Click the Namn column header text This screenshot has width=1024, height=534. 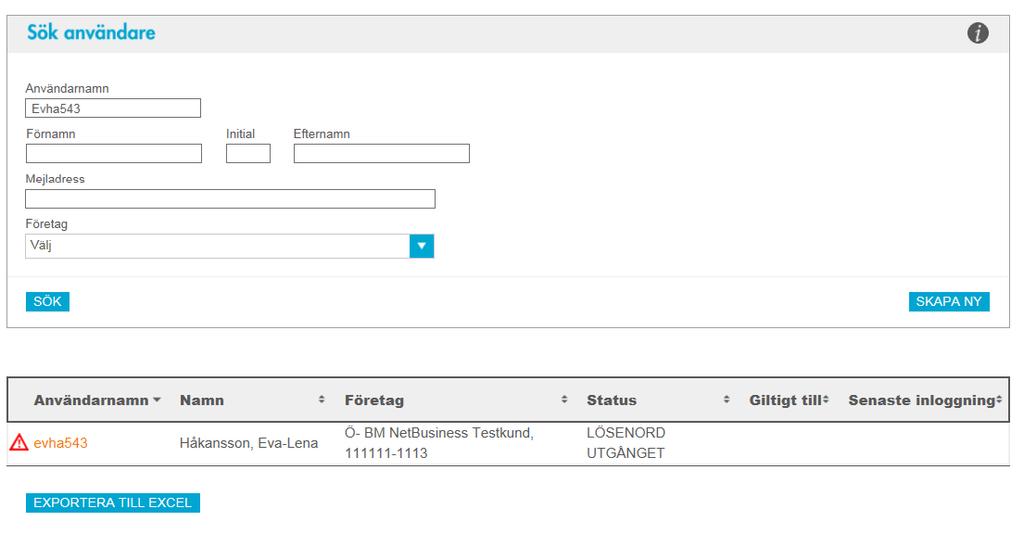point(202,400)
